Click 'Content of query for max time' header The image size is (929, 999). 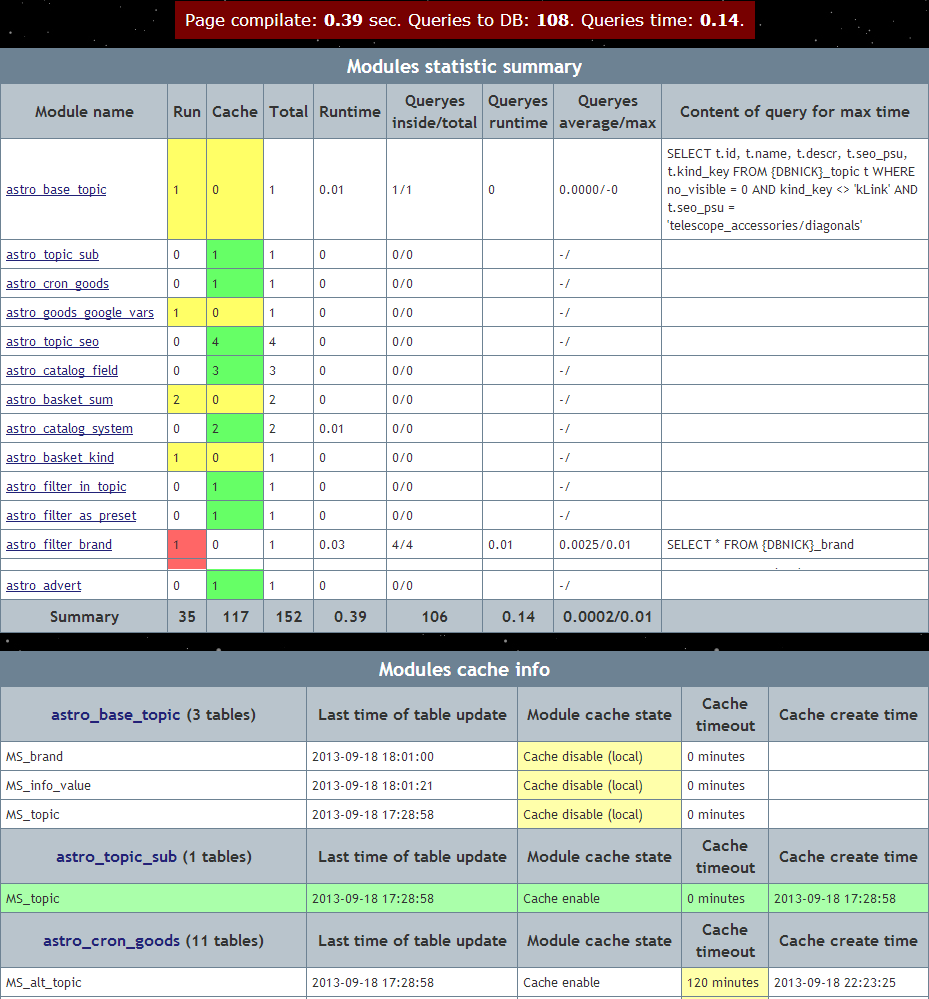[795, 111]
